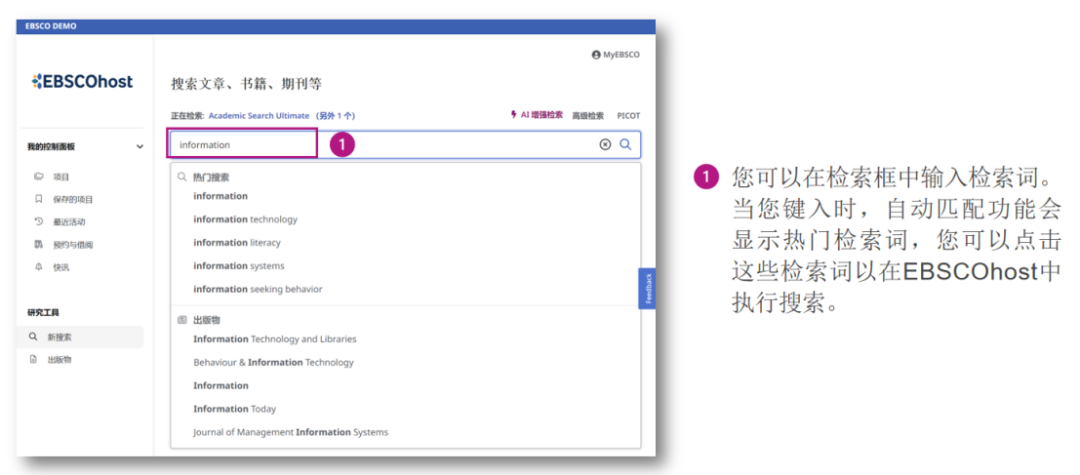Open the Feedback side tab
Viewport: 1080px width, 475px height.
pos(647,288)
